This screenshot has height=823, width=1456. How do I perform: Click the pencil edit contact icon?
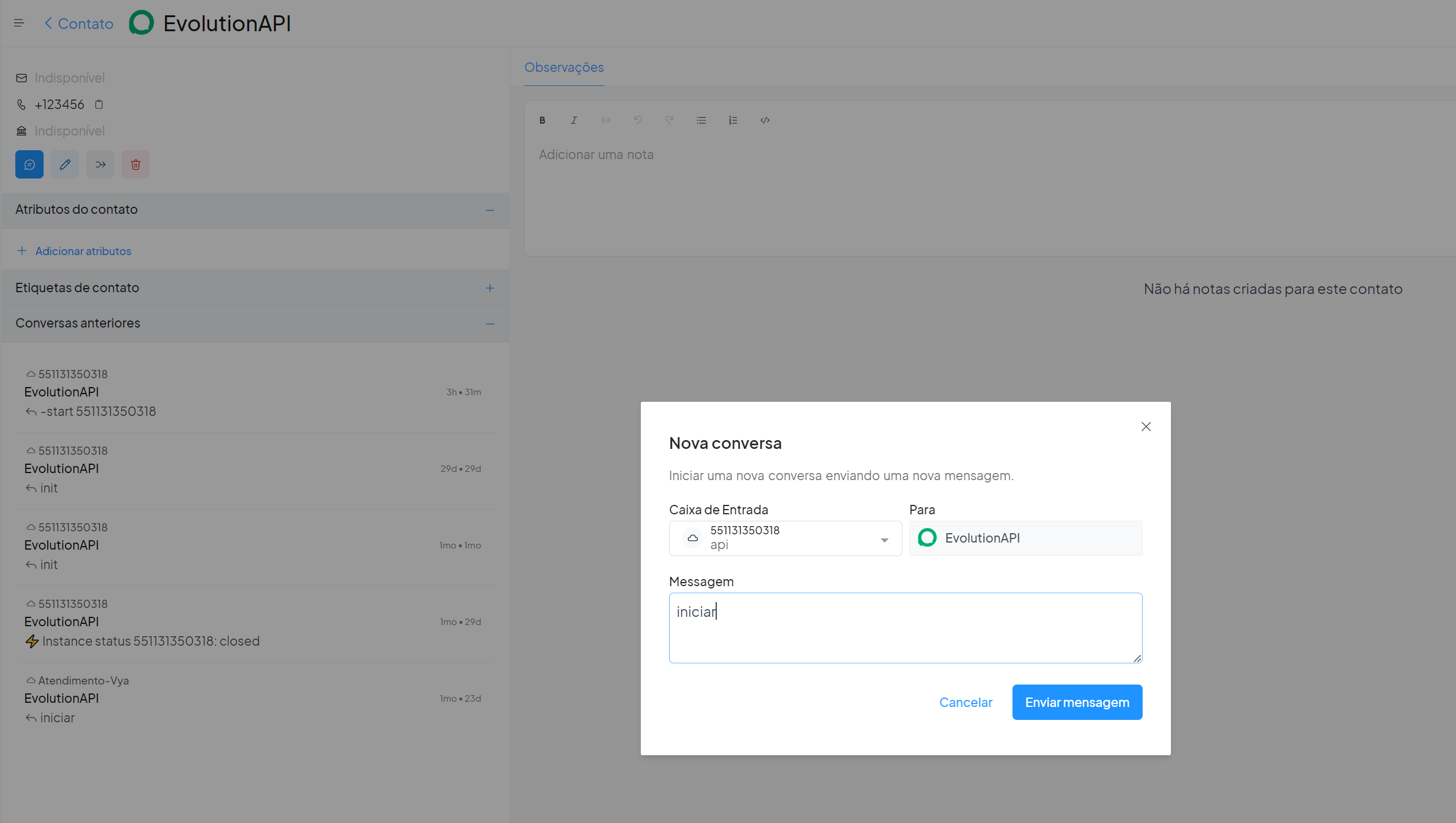tap(65, 164)
